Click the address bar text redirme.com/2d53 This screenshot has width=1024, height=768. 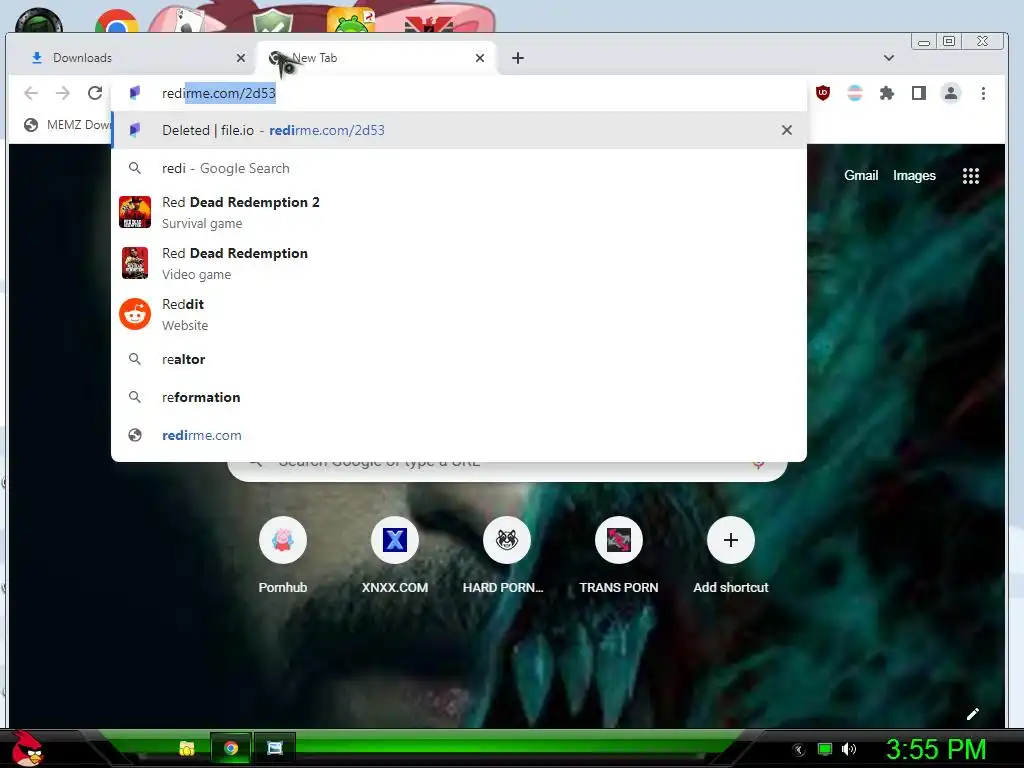coord(219,93)
